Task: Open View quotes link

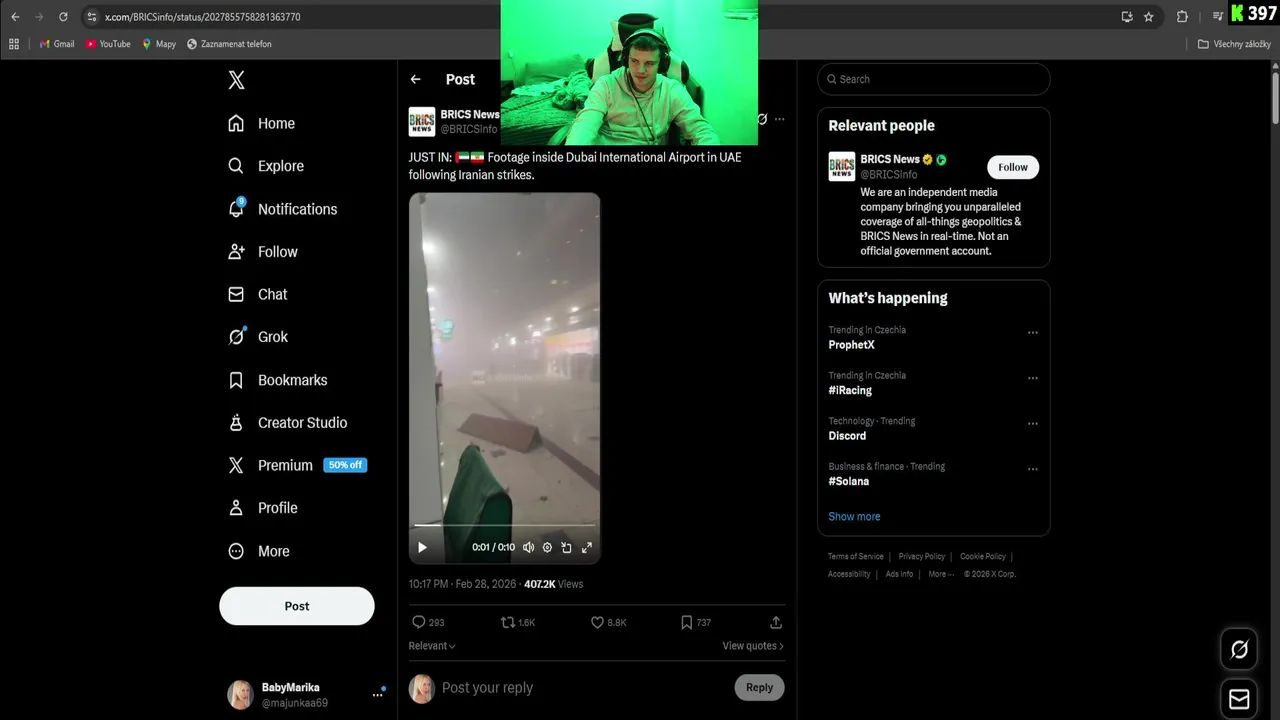Action: coord(753,646)
